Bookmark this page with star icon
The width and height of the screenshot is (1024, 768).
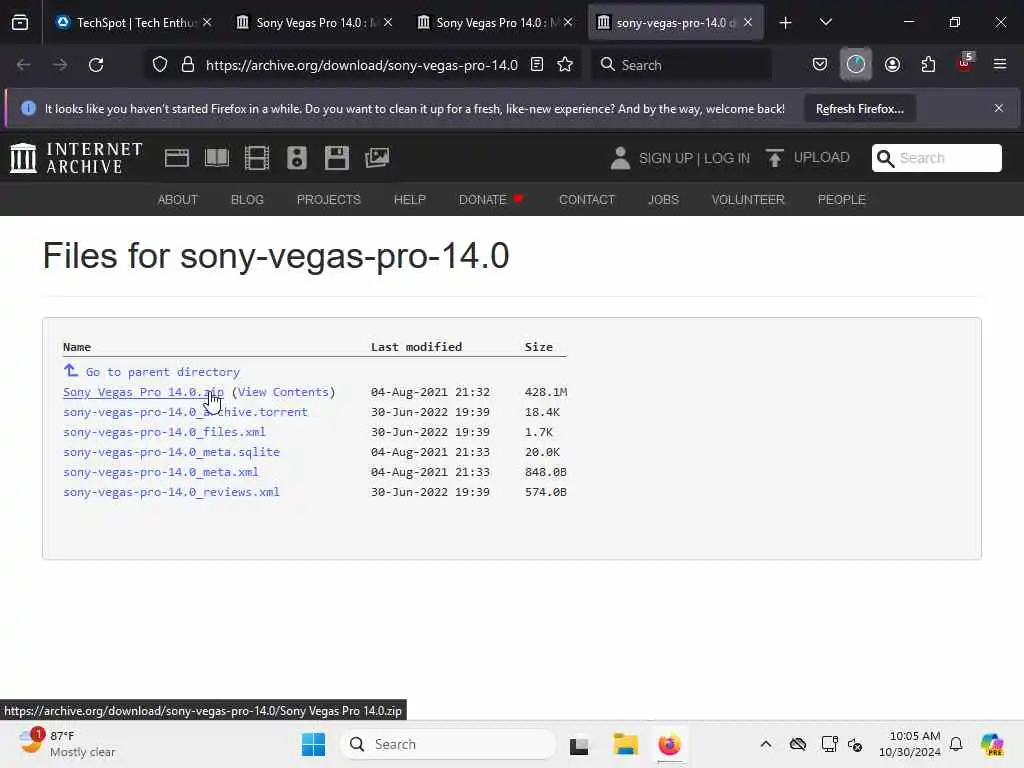(x=565, y=65)
